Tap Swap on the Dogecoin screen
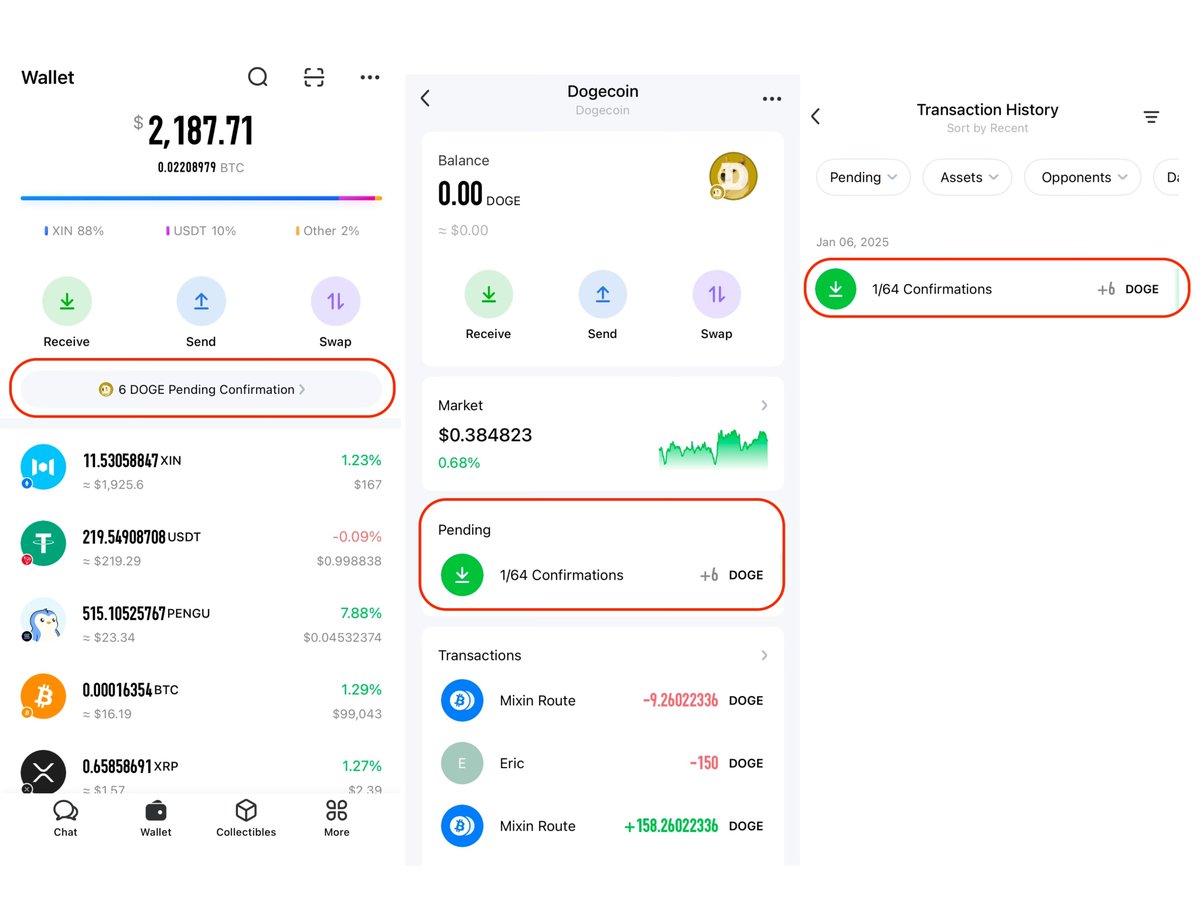 717,295
